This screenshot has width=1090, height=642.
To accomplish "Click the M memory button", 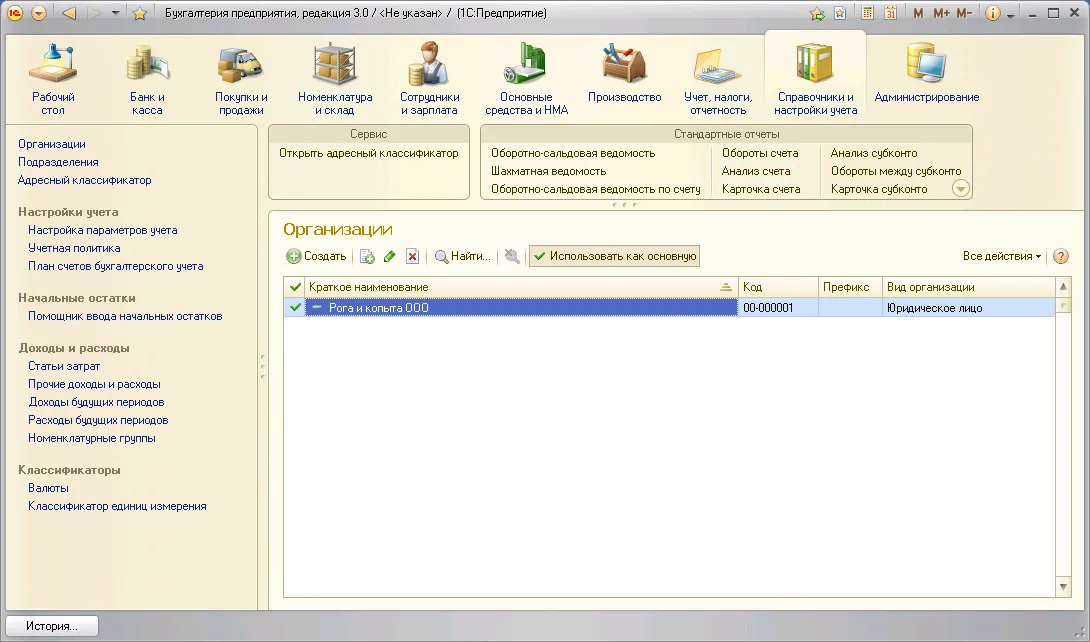I will pyautogui.click(x=918, y=13).
